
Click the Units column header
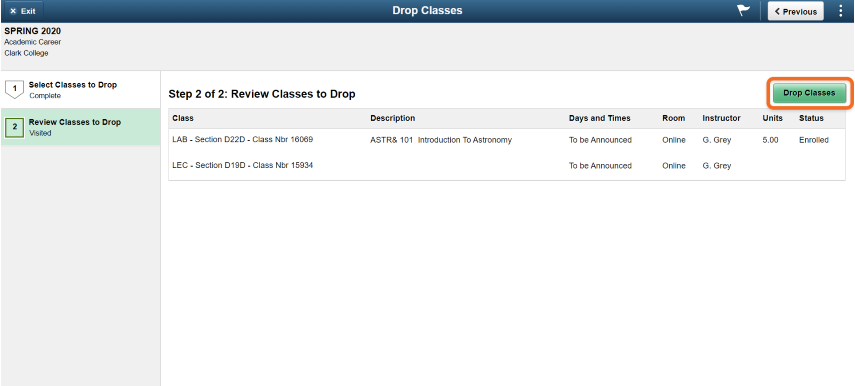pos(772,118)
